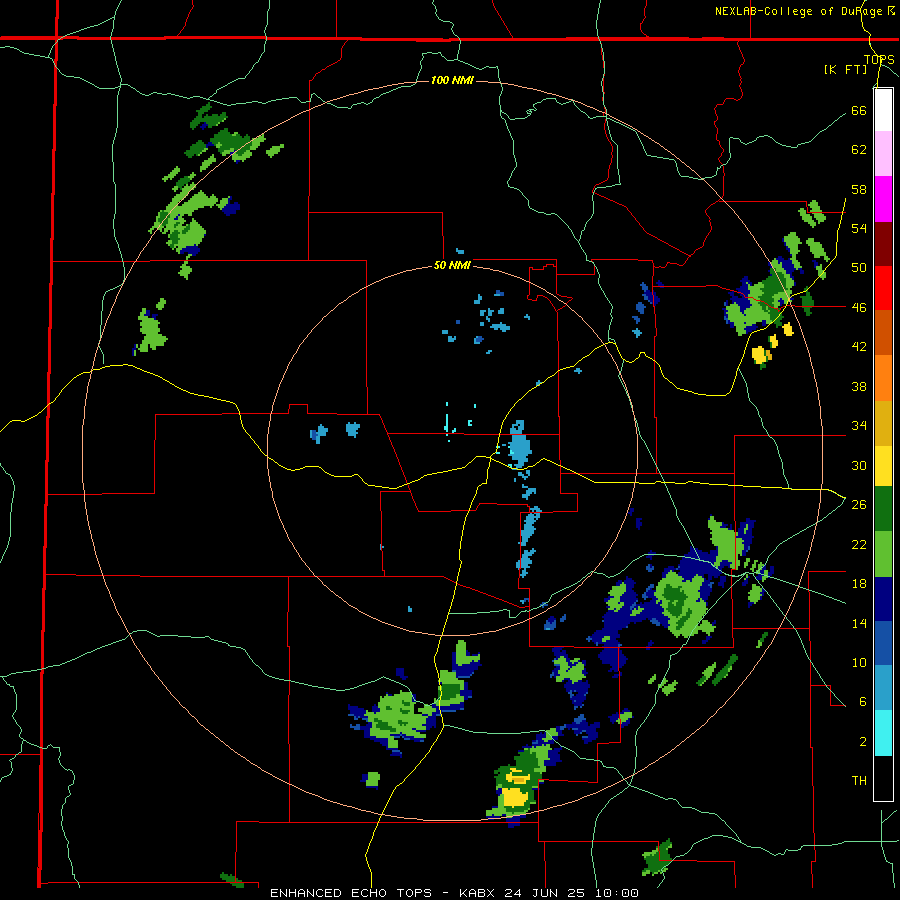Click the '26' legend value
The height and width of the screenshot is (900, 900).
tap(859, 505)
